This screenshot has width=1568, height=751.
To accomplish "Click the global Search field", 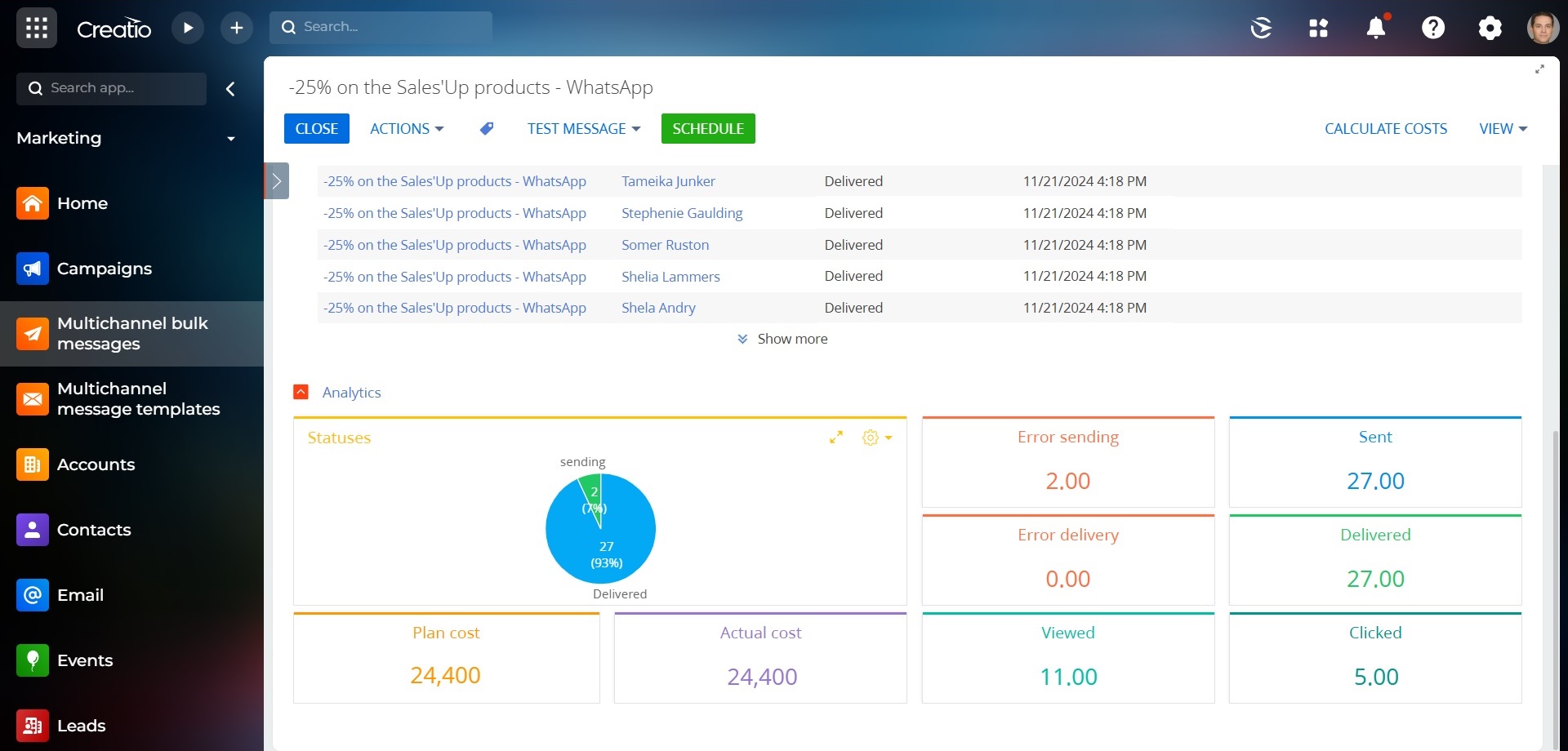I will [381, 27].
